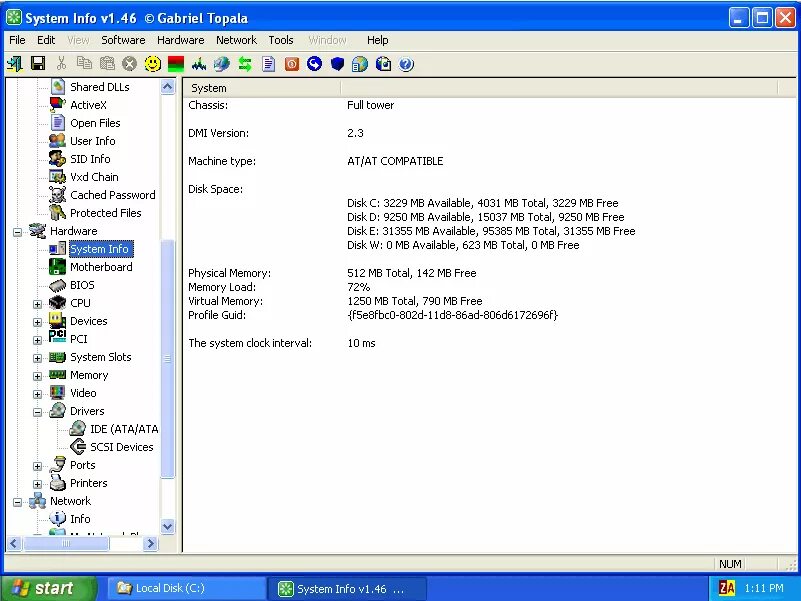Screen dimensions: 801x601
Task: Click the tree panel scroll up arrow
Action: (x=168, y=87)
